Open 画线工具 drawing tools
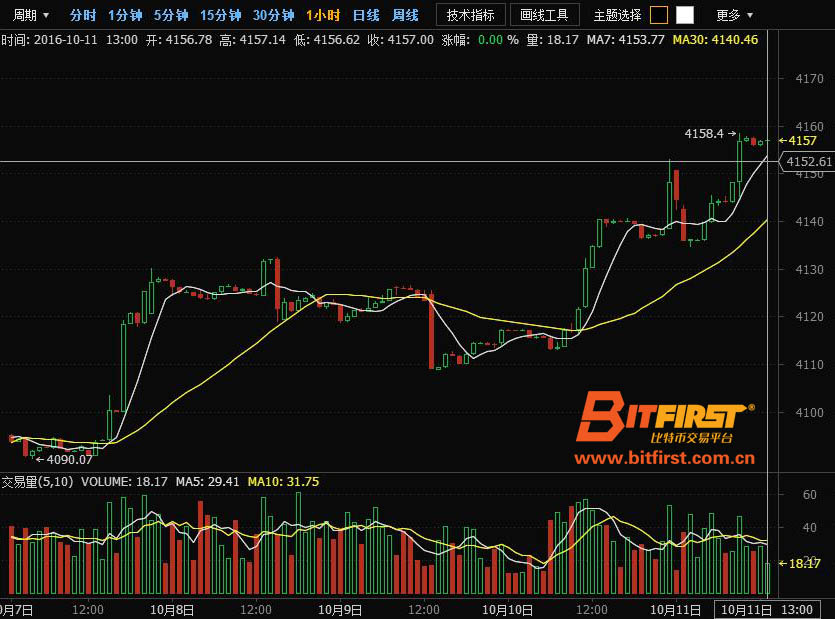 [544, 15]
